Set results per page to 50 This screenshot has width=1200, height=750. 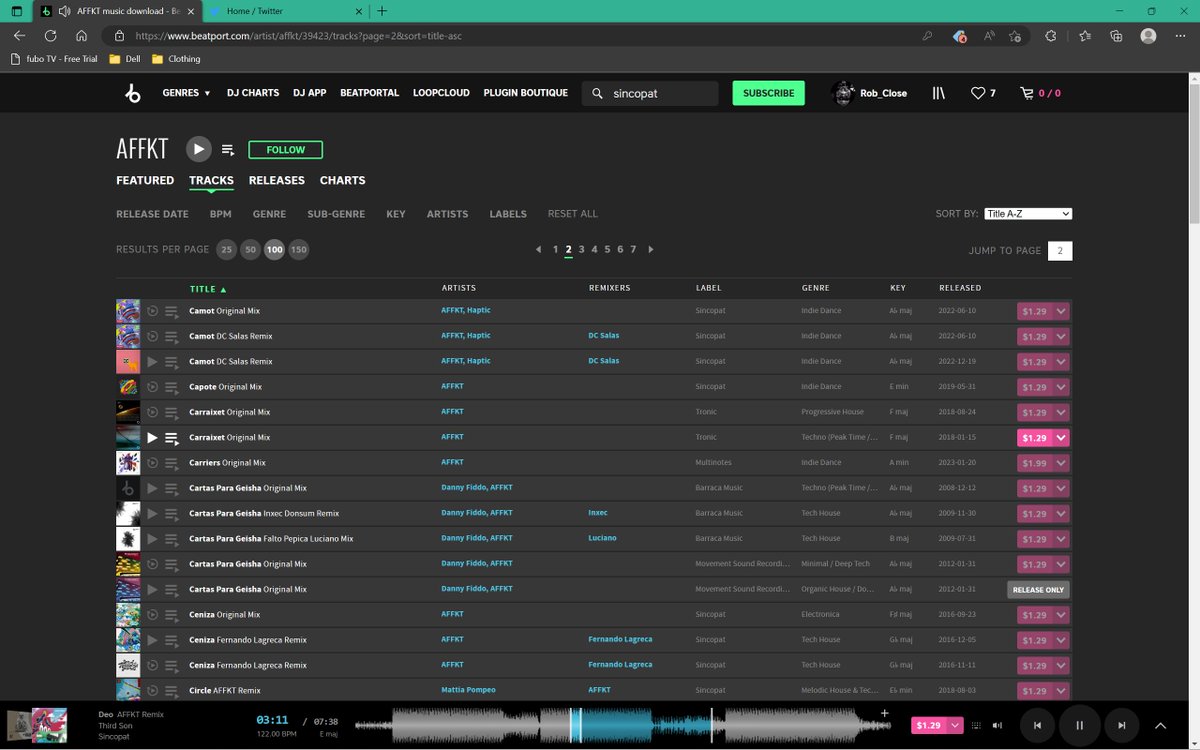(x=250, y=249)
